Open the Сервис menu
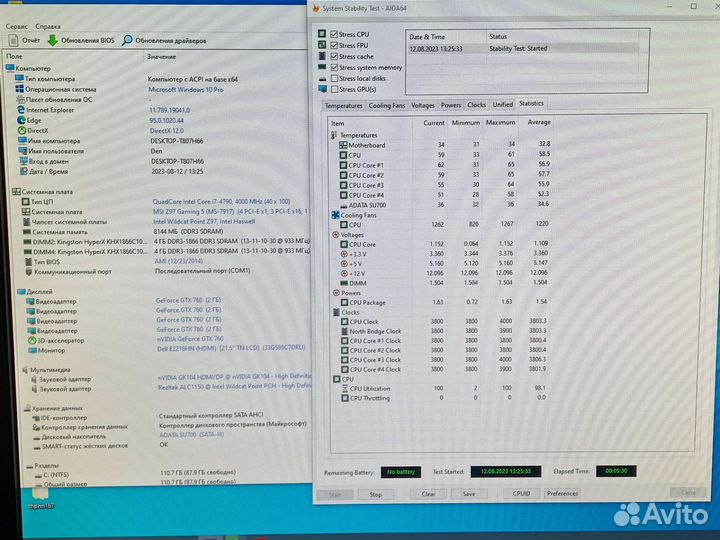The image size is (720, 540). pyautogui.click(x=17, y=27)
